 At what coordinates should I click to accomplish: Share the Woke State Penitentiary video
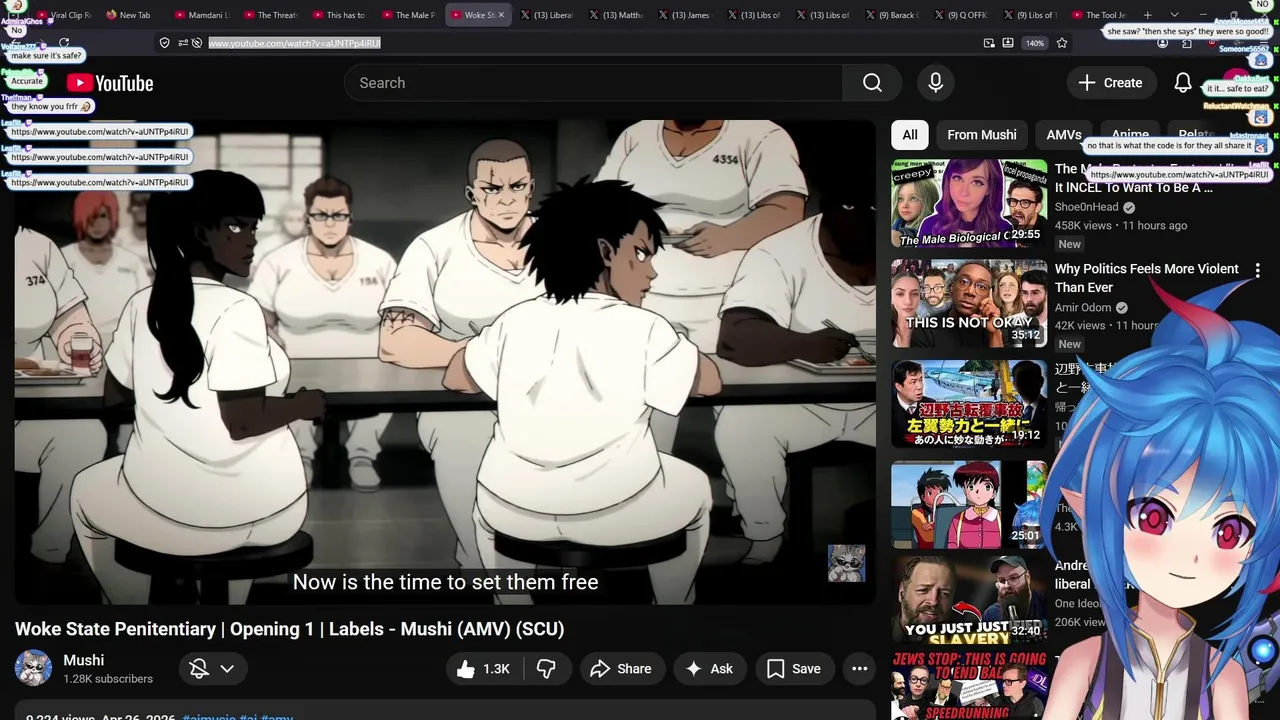621,669
